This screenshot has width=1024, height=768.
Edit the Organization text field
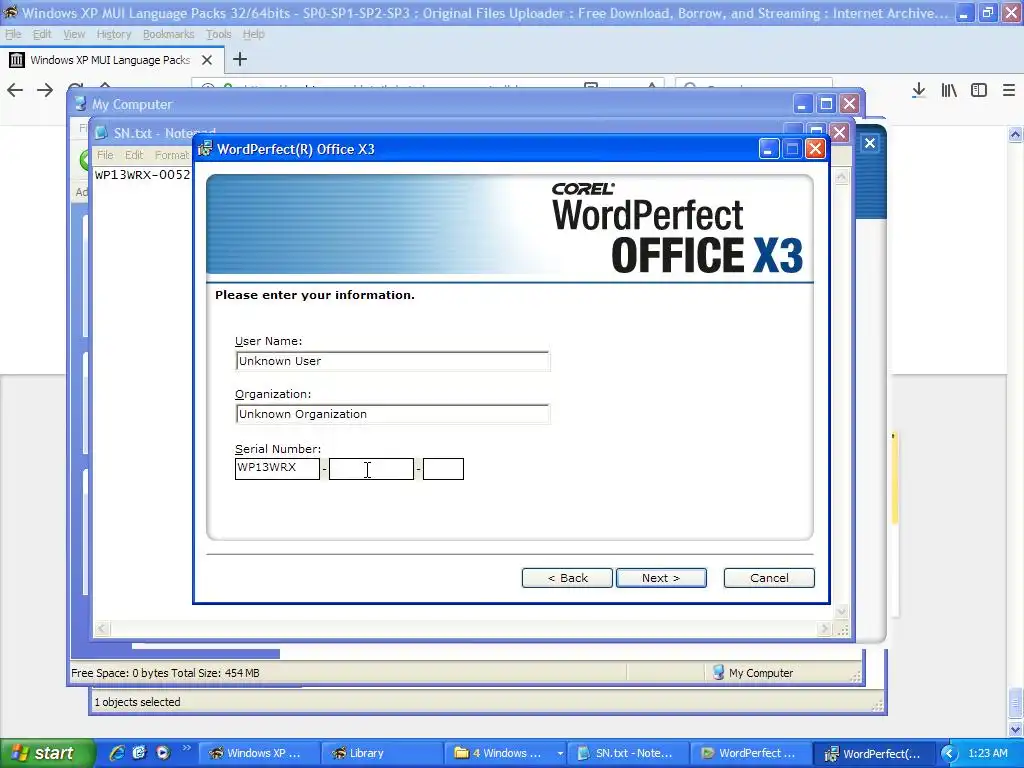pos(392,414)
